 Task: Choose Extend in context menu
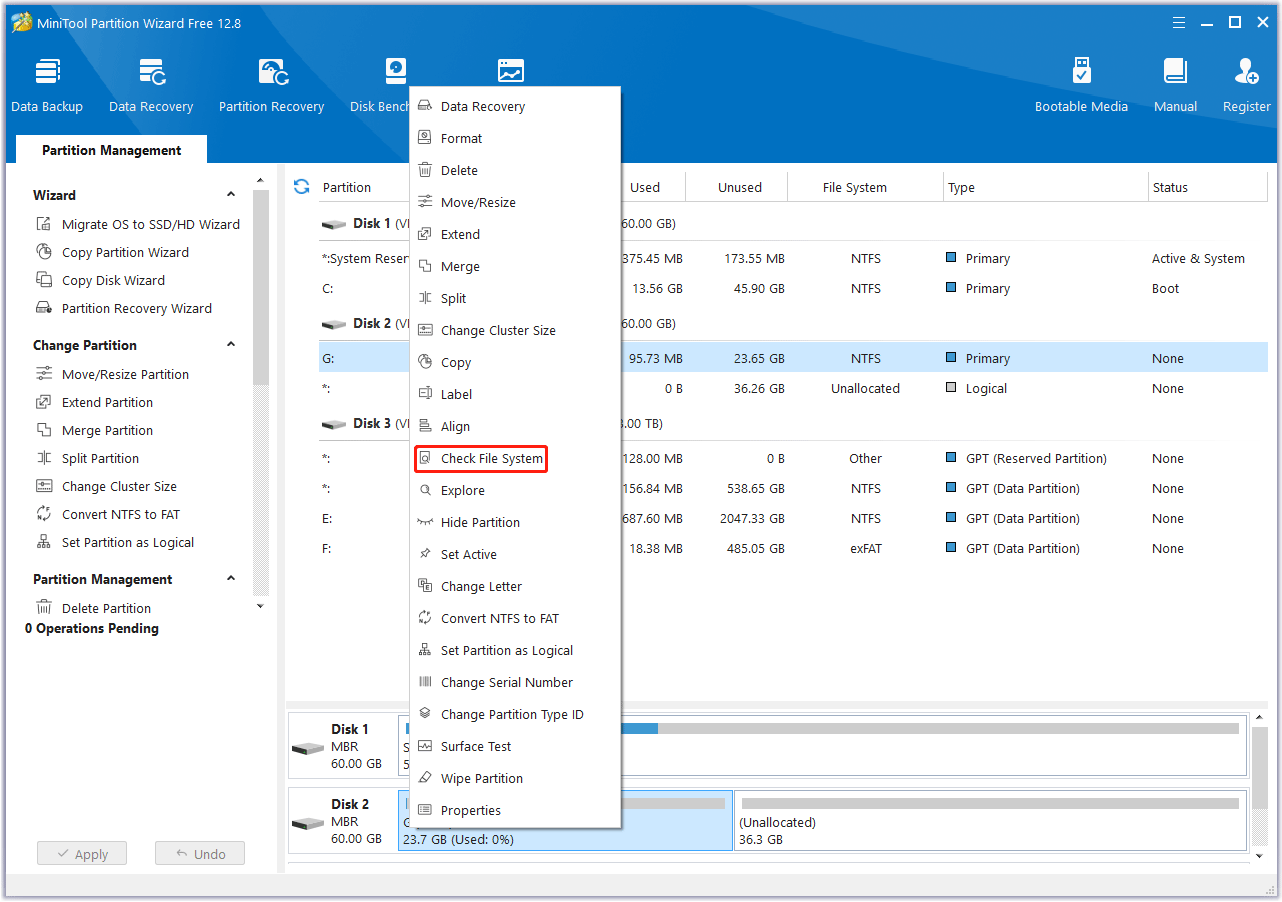point(515,234)
